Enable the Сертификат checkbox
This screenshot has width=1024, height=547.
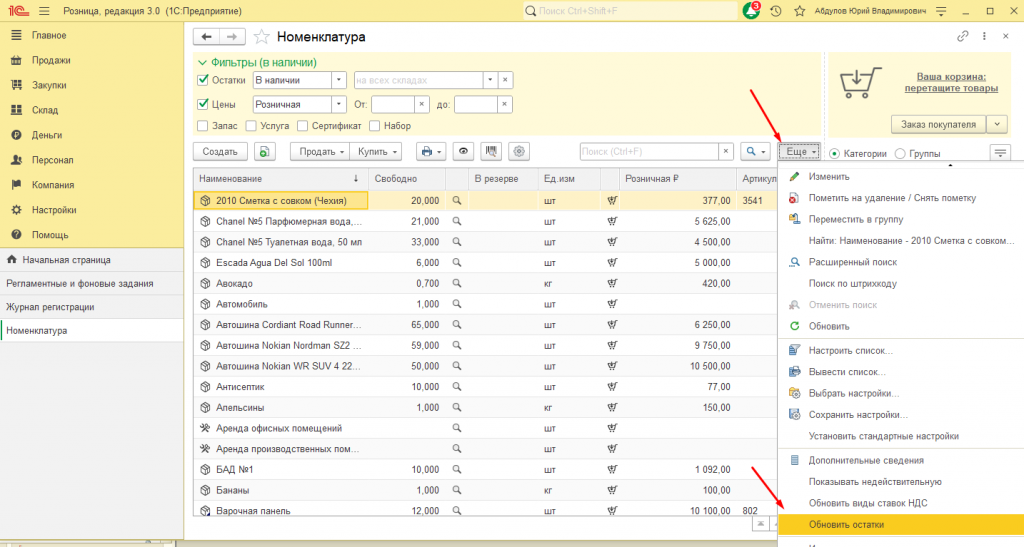(x=302, y=125)
